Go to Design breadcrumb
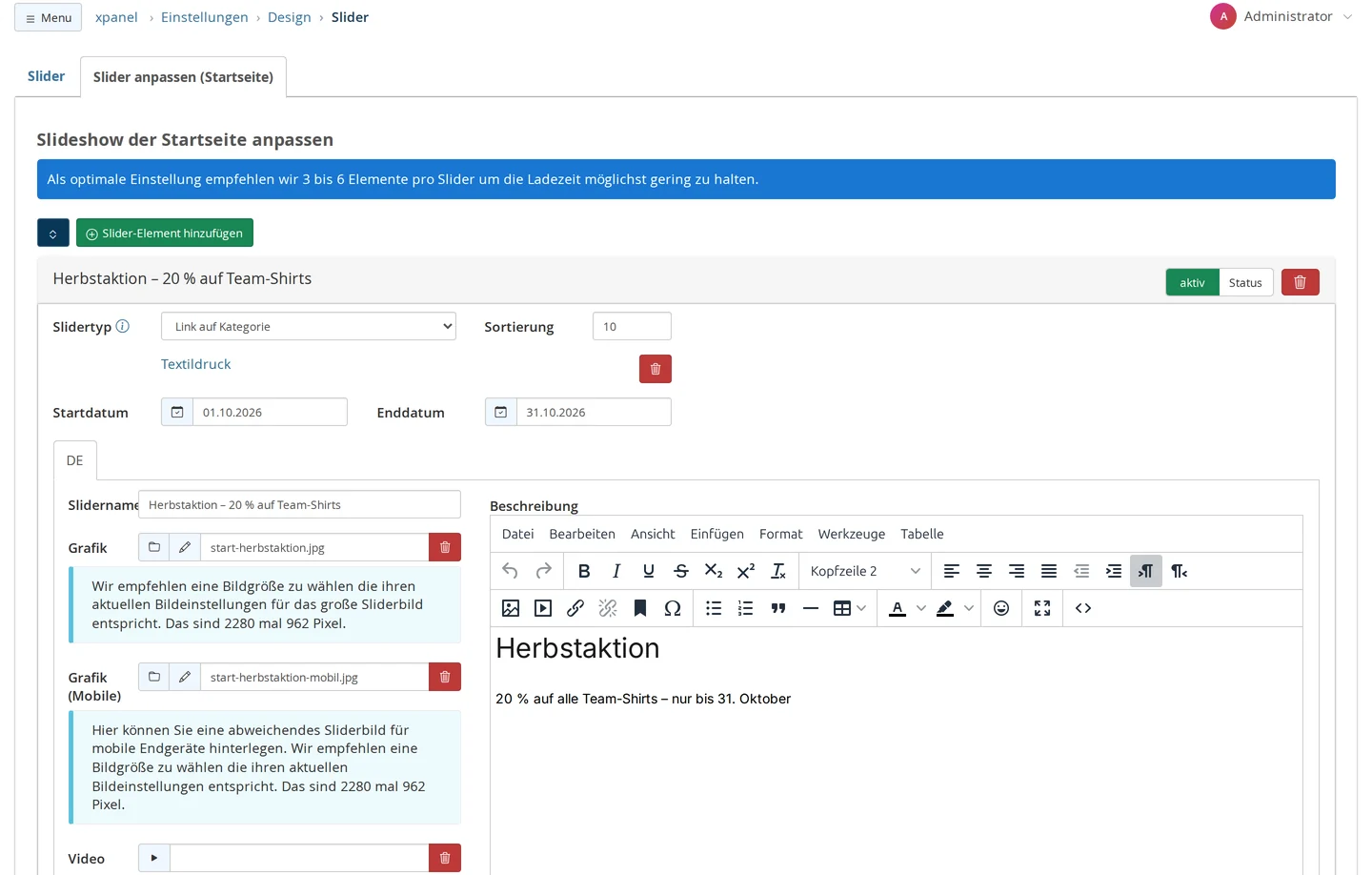The image size is (1372, 875). pyautogui.click(x=290, y=17)
